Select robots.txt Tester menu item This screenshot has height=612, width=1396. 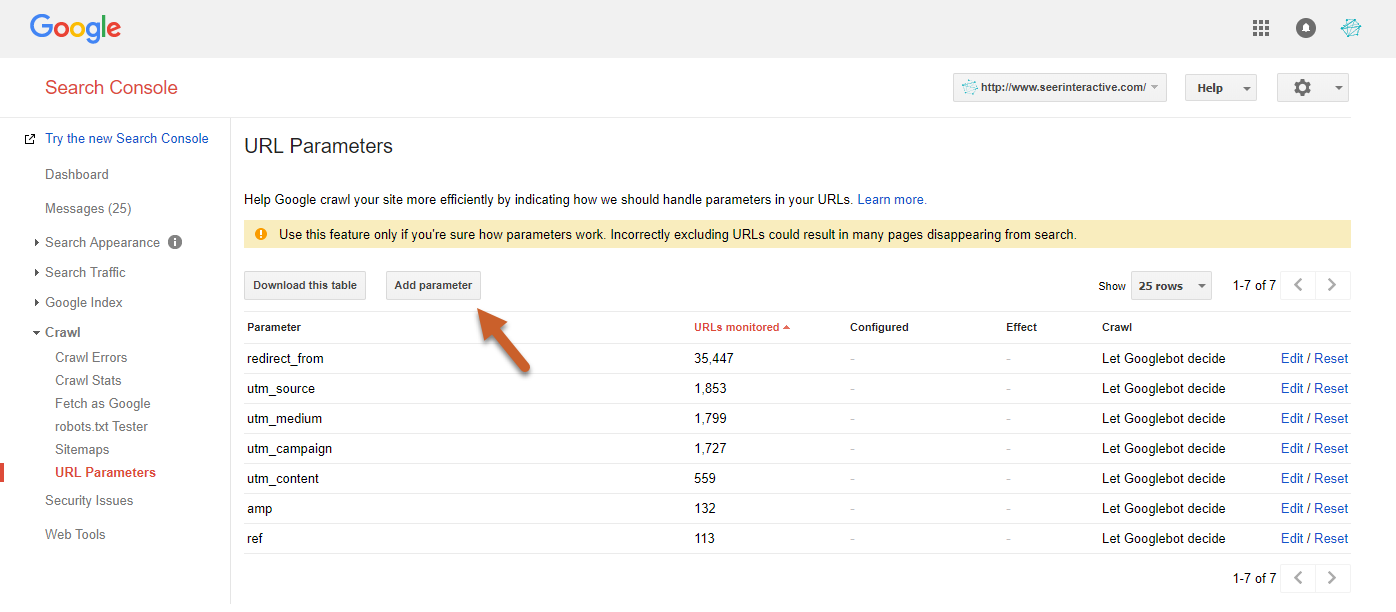pos(101,426)
